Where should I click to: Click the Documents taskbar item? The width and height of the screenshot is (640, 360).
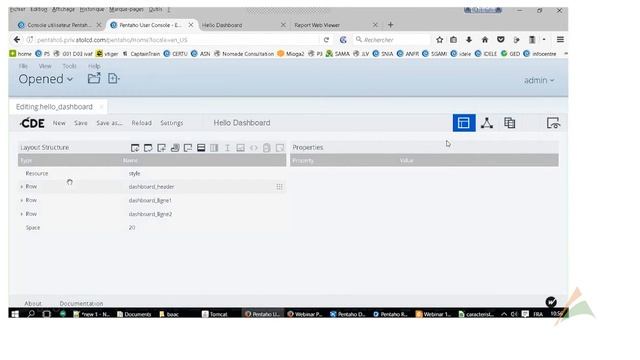[x=134, y=314]
